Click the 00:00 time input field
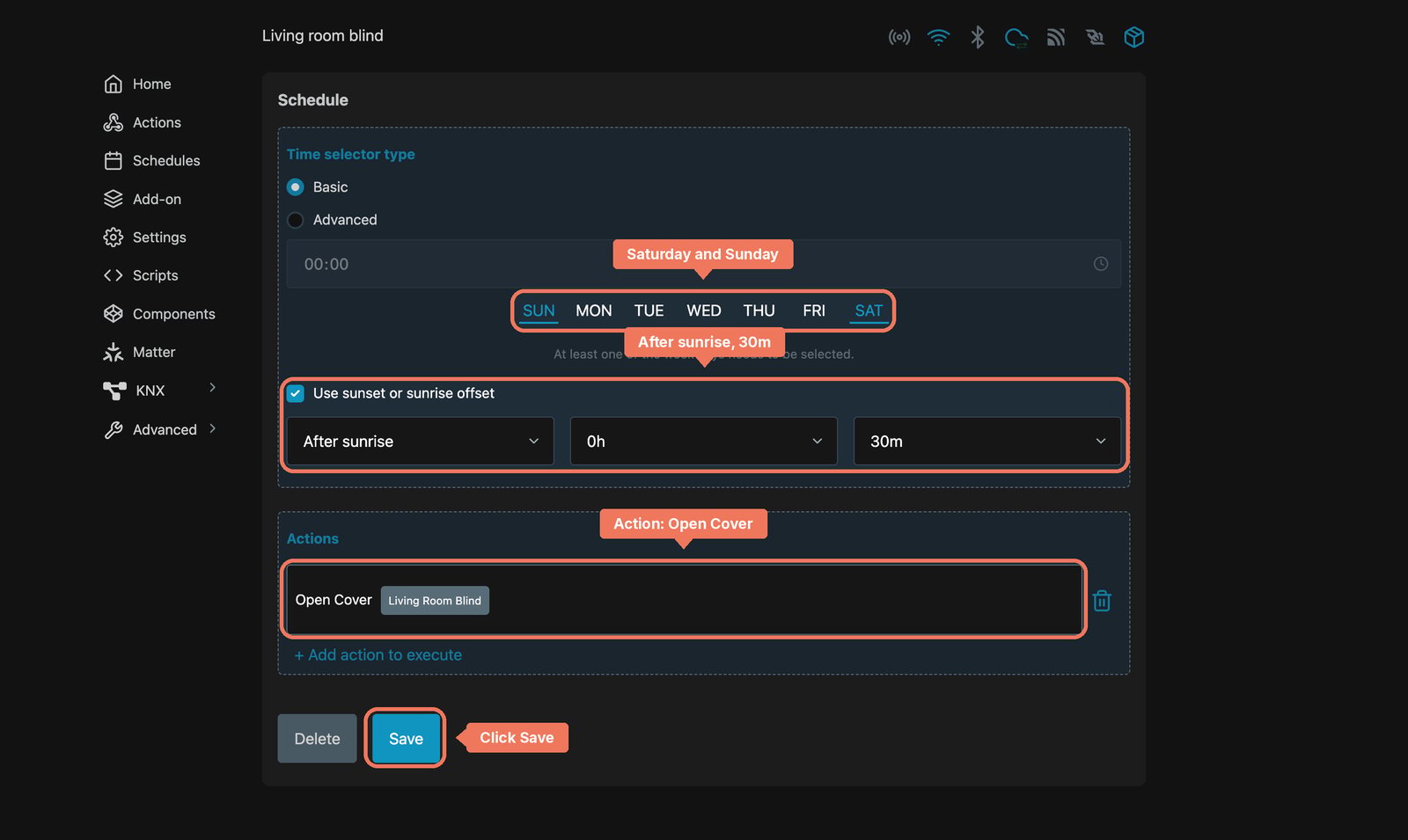 [x=704, y=264]
